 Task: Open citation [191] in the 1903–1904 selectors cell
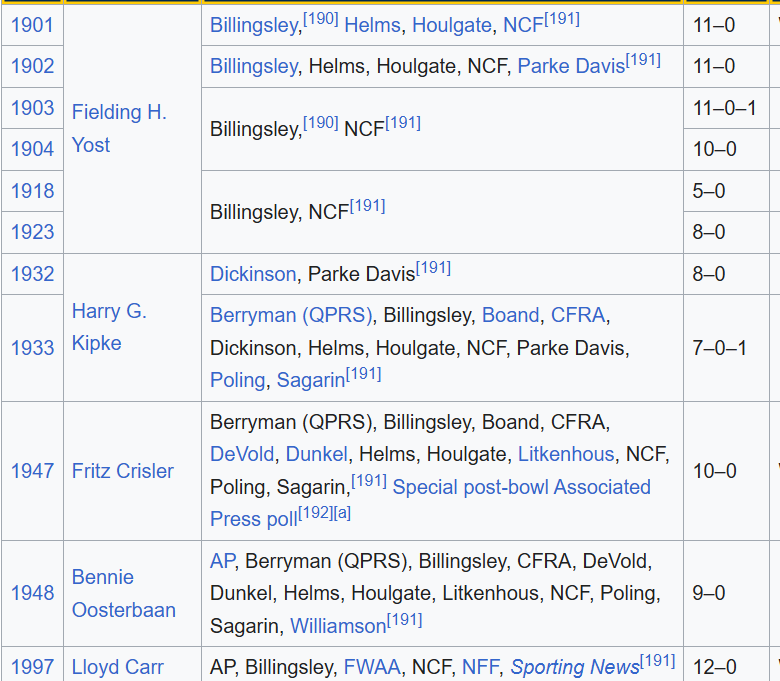tap(403, 123)
